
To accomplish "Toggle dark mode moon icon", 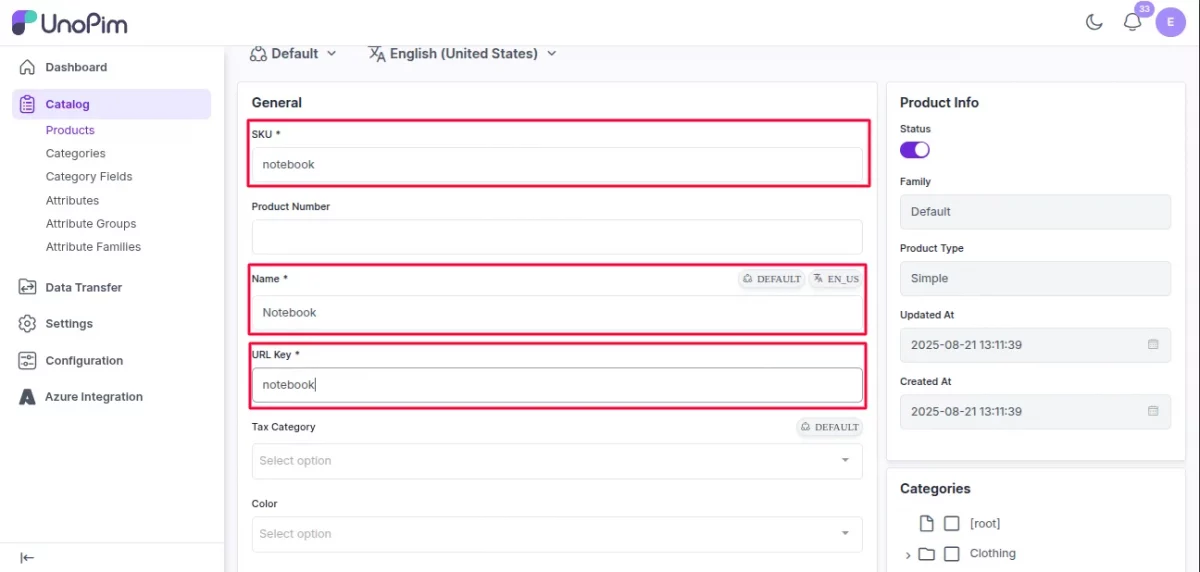I will coord(1094,22).
